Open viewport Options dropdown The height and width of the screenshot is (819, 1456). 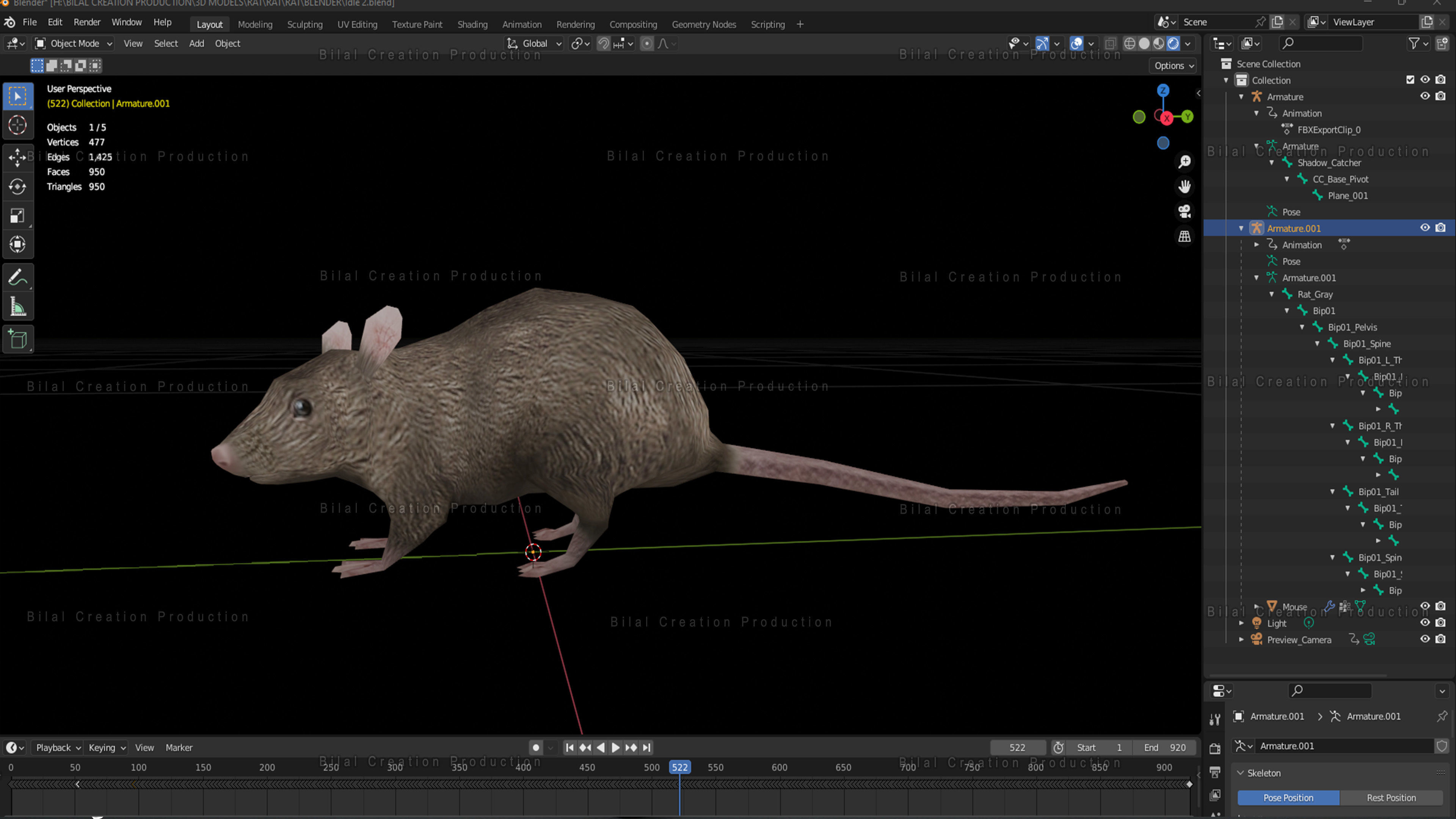pyautogui.click(x=1174, y=66)
